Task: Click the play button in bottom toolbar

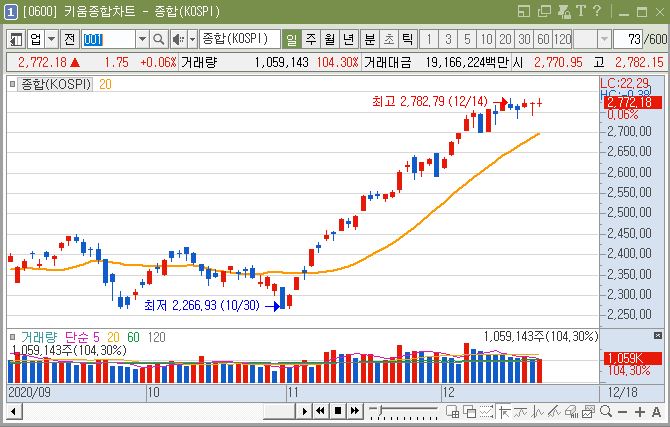Action: click(304, 412)
